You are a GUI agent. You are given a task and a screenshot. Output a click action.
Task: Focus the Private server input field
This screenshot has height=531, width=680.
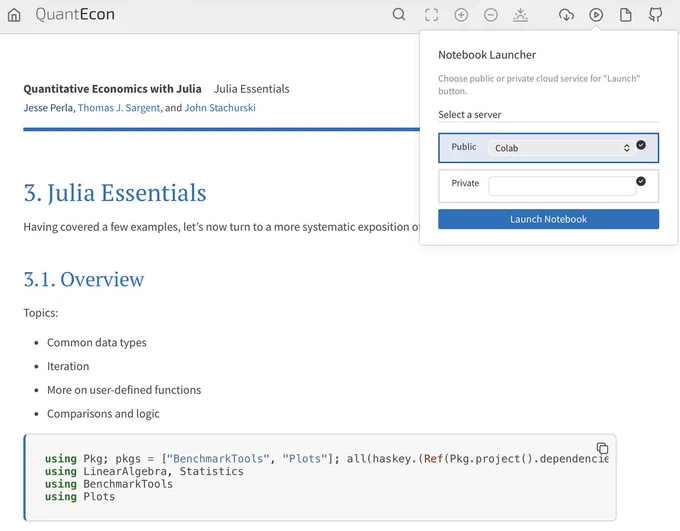pos(562,186)
